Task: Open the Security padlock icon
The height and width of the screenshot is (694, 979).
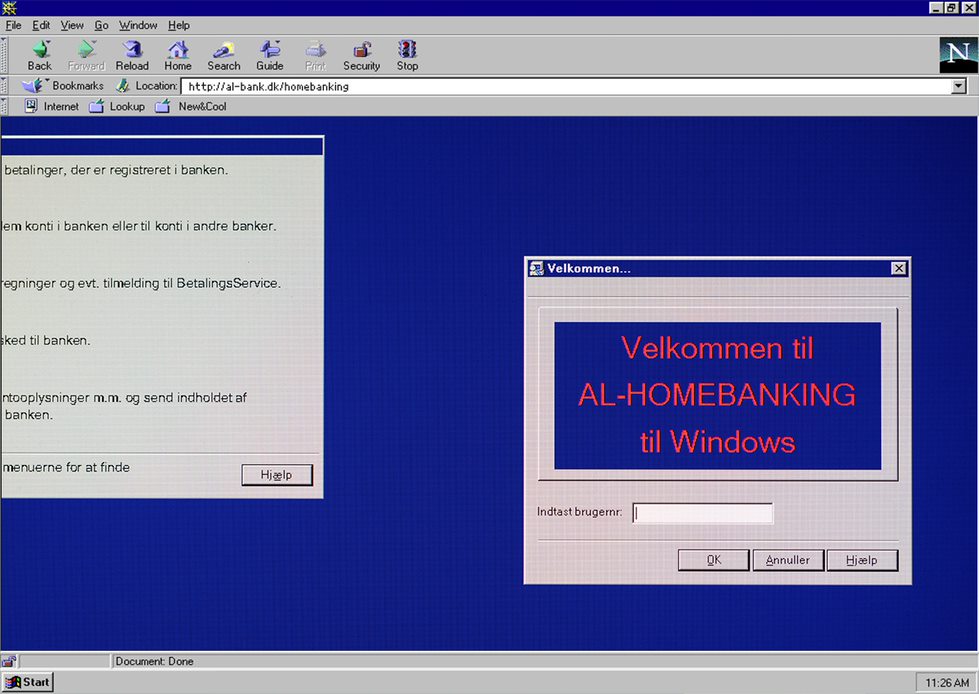Action: pyautogui.click(x=362, y=56)
